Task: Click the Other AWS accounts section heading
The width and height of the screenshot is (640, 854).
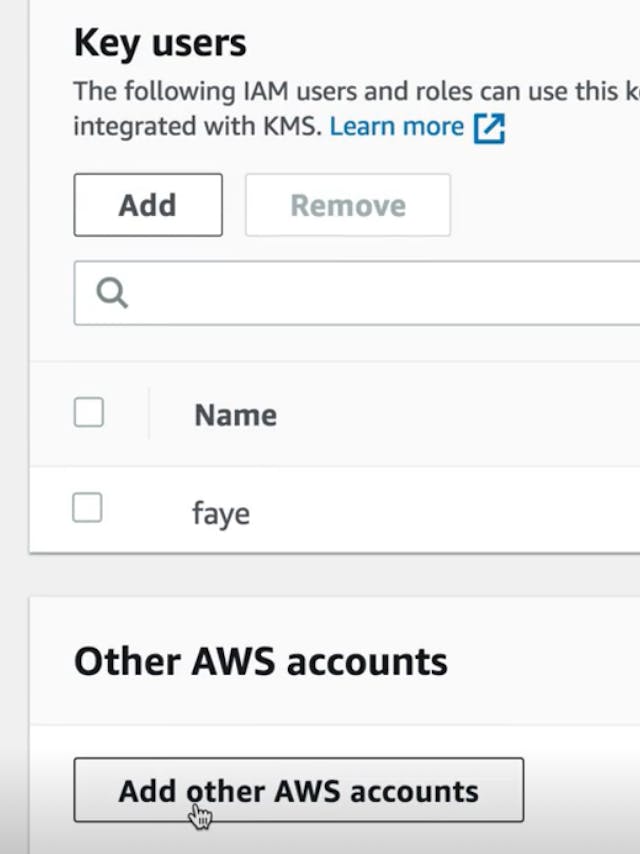Action: [x=261, y=660]
